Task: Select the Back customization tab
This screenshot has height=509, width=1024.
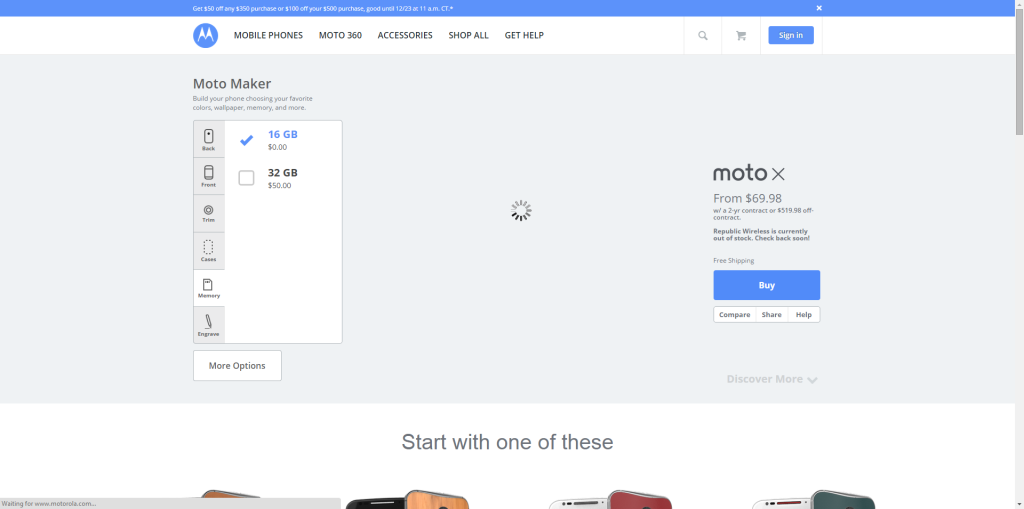Action: coord(209,139)
